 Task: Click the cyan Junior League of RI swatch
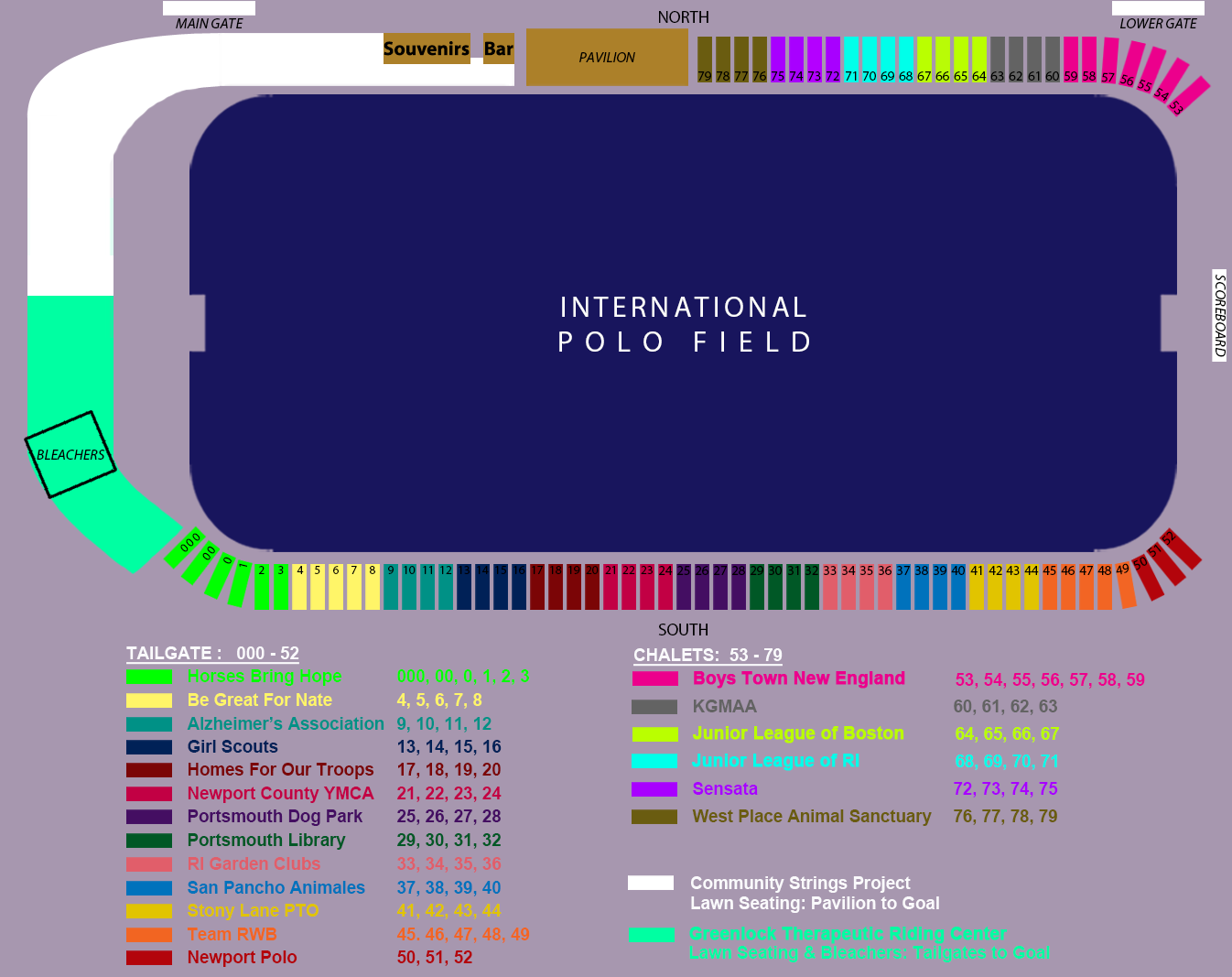click(654, 761)
